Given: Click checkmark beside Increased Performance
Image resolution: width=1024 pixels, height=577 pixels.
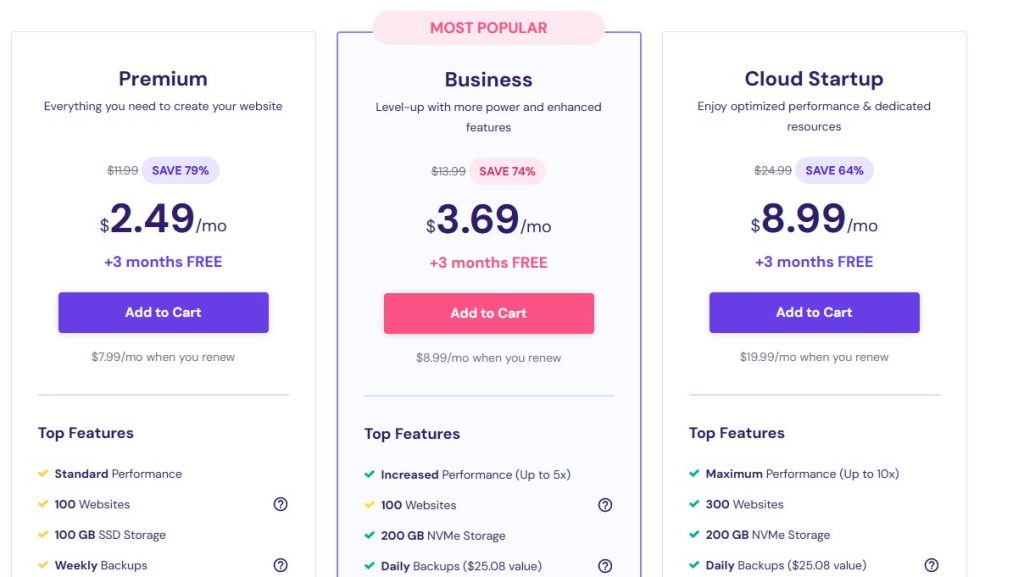Looking at the screenshot, I should coord(370,475).
